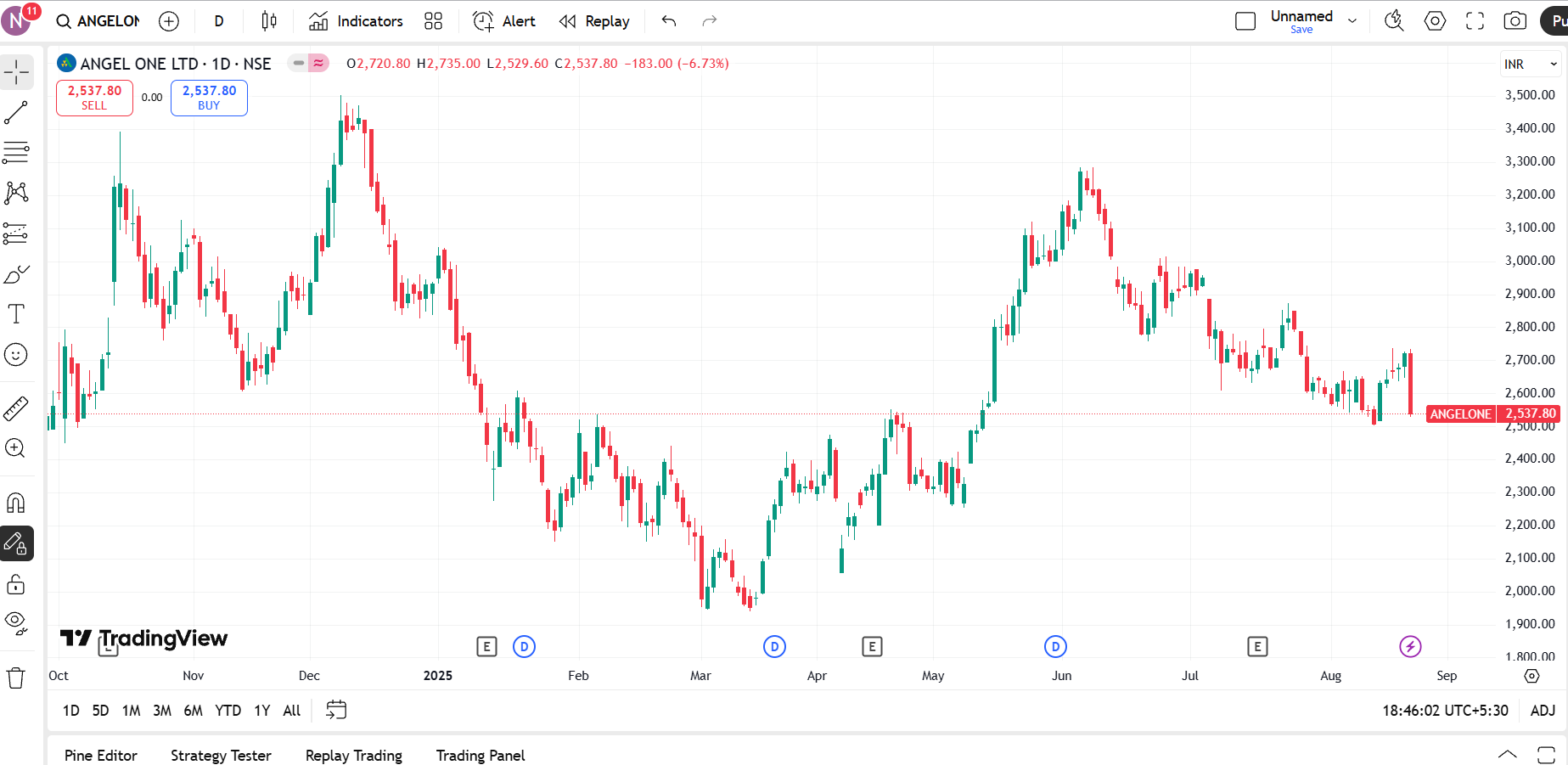Open the Fibonacci retracement tools
The image size is (1568, 765).
pyautogui.click(x=16, y=153)
